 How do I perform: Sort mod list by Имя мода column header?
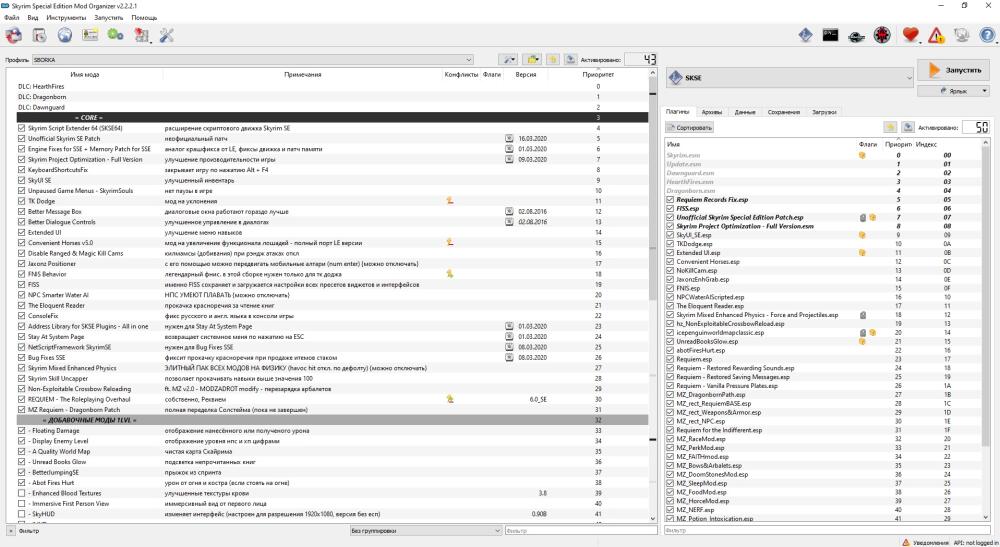[x=85, y=75]
